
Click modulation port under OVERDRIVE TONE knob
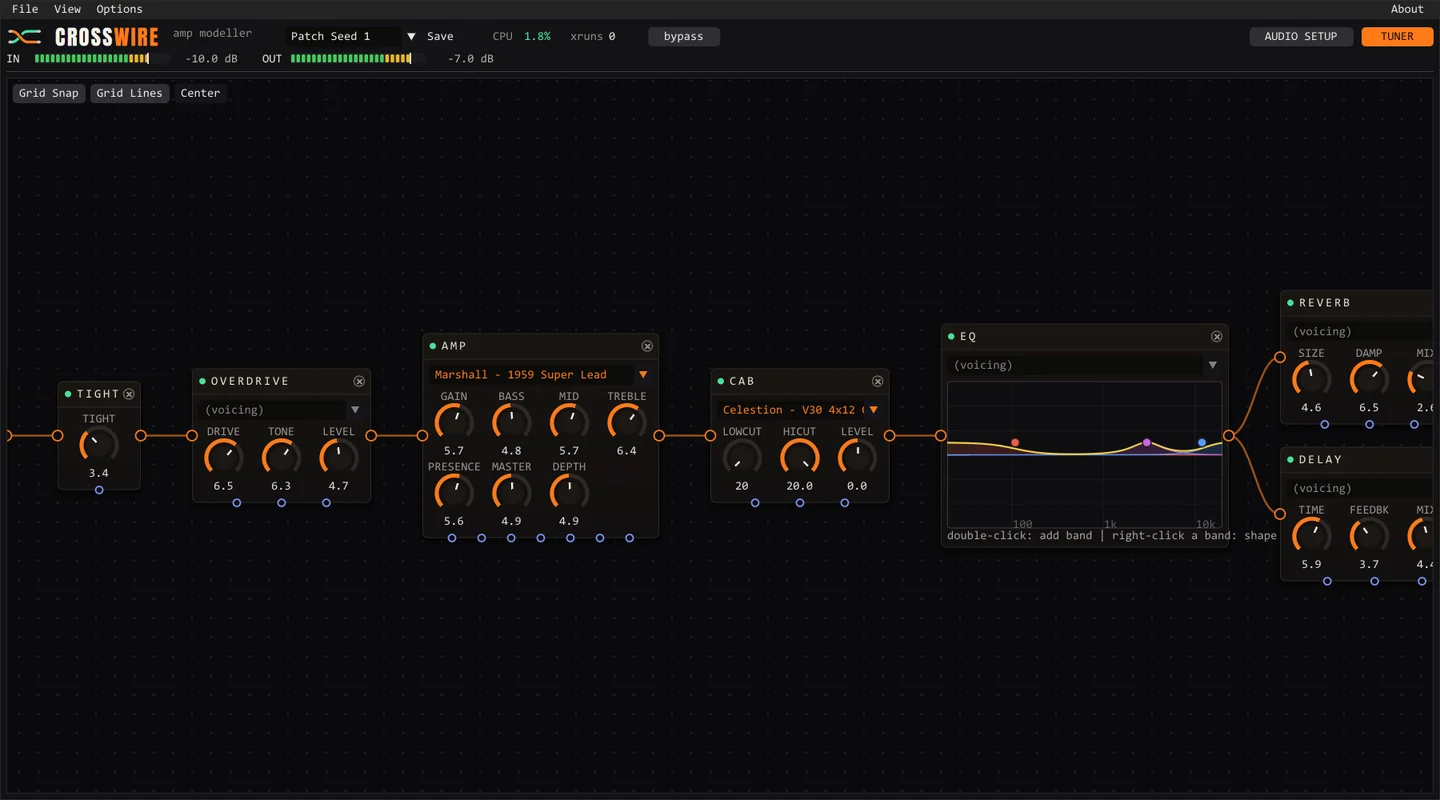point(281,503)
